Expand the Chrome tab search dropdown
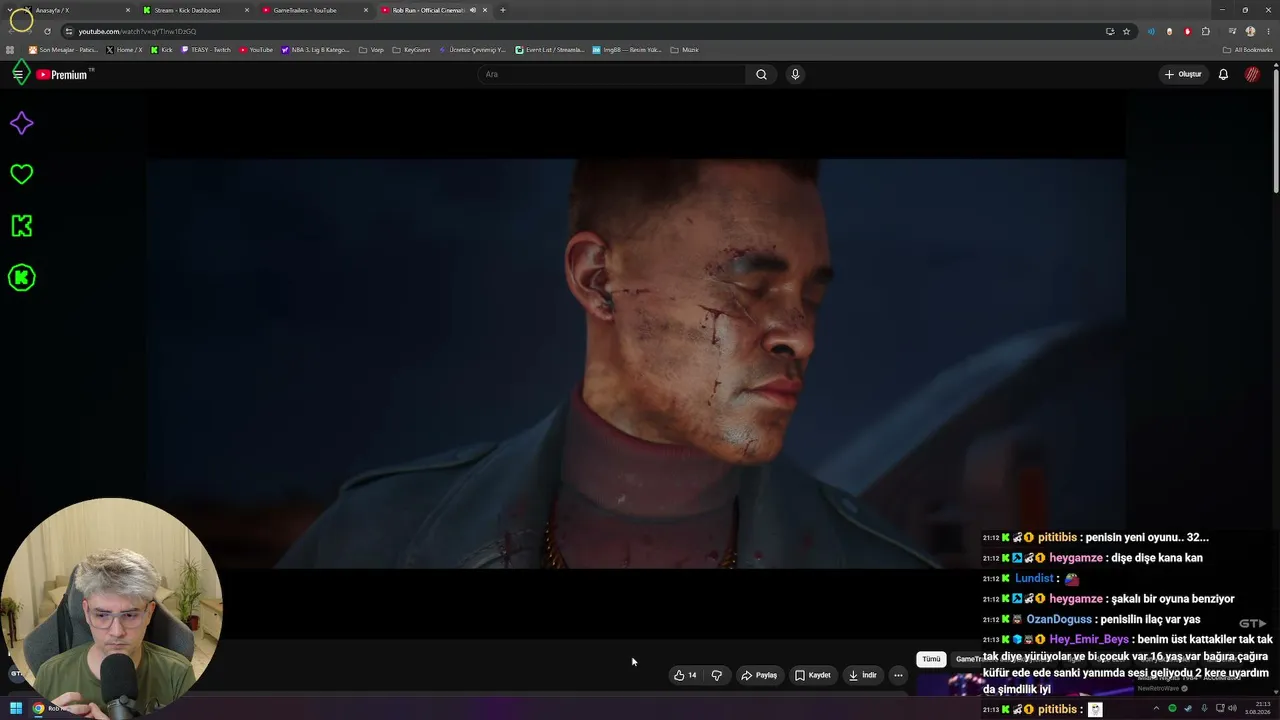This screenshot has height=720, width=1280. click(9, 10)
